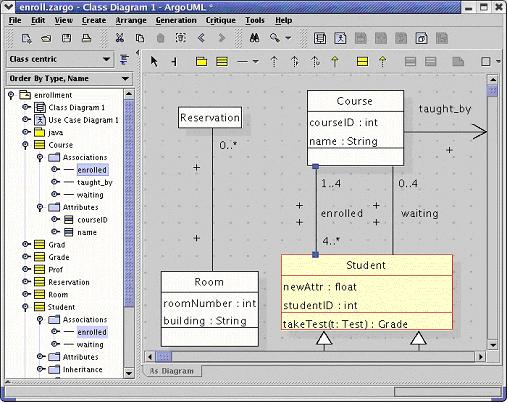Select the generalization arrow tool
Screen dimensions: 508x404
[x=335, y=62]
